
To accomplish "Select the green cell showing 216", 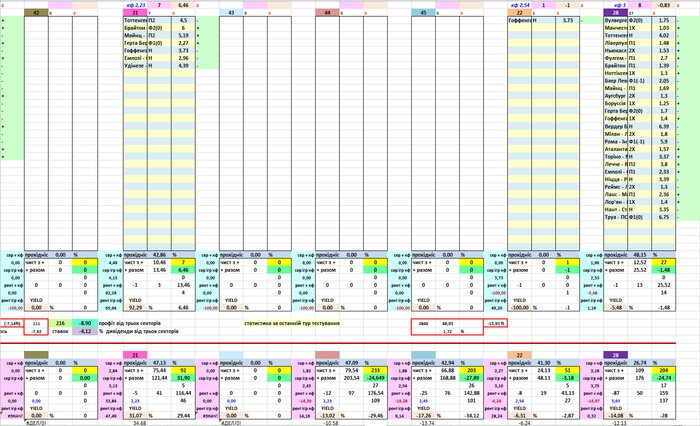I will pos(60,323).
